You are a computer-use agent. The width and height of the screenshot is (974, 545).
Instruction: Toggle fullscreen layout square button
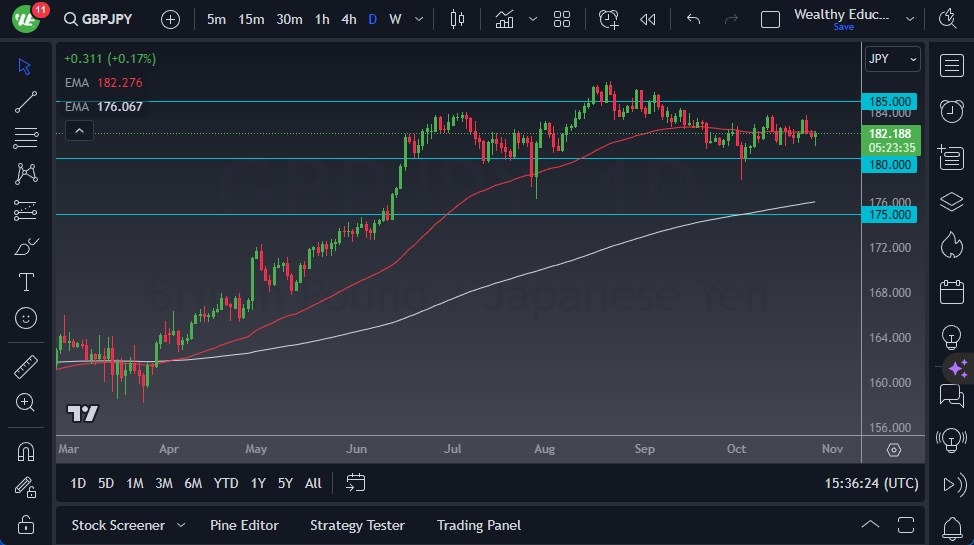click(x=770, y=19)
